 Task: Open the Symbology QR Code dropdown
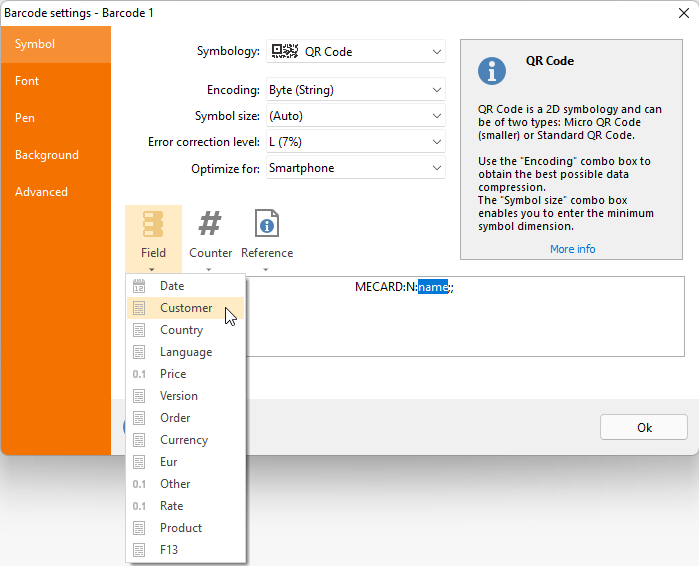tap(356, 52)
